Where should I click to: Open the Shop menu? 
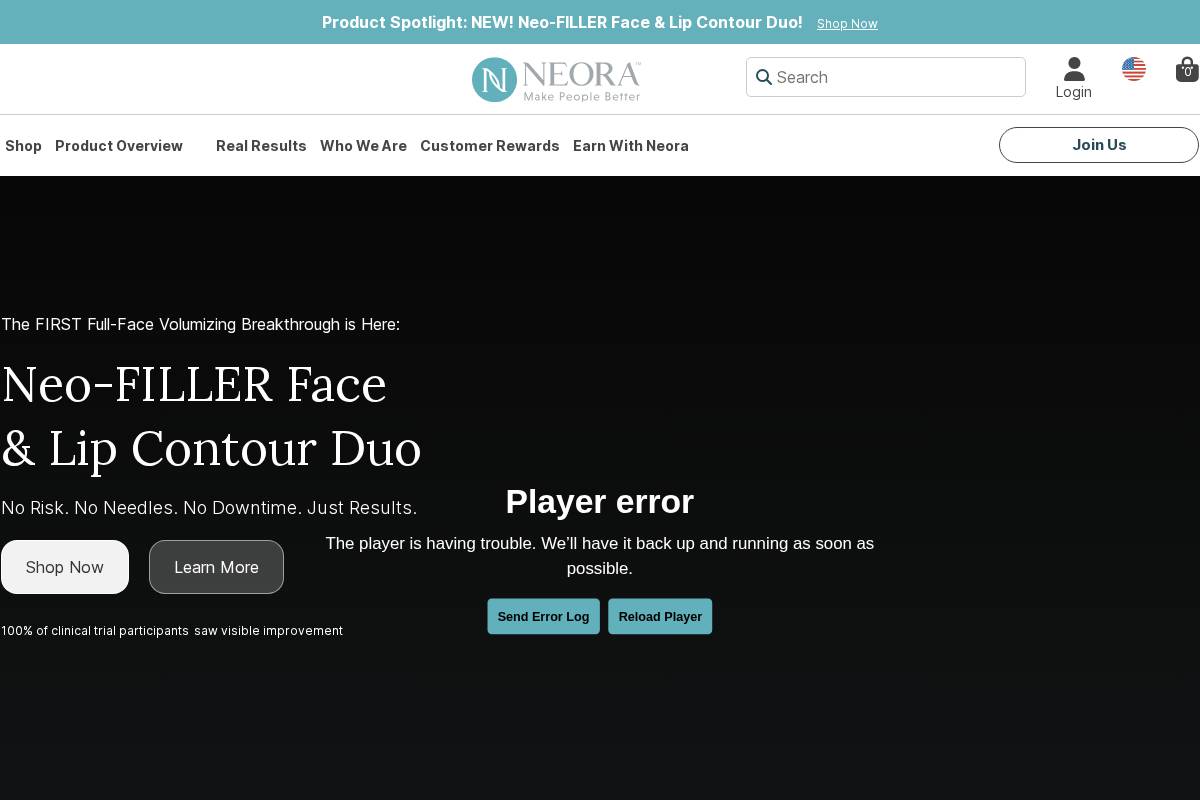(23, 146)
